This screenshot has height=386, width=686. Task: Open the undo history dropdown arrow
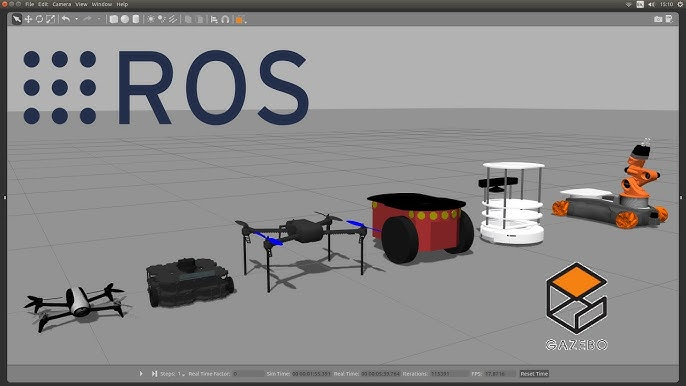coord(77,19)
